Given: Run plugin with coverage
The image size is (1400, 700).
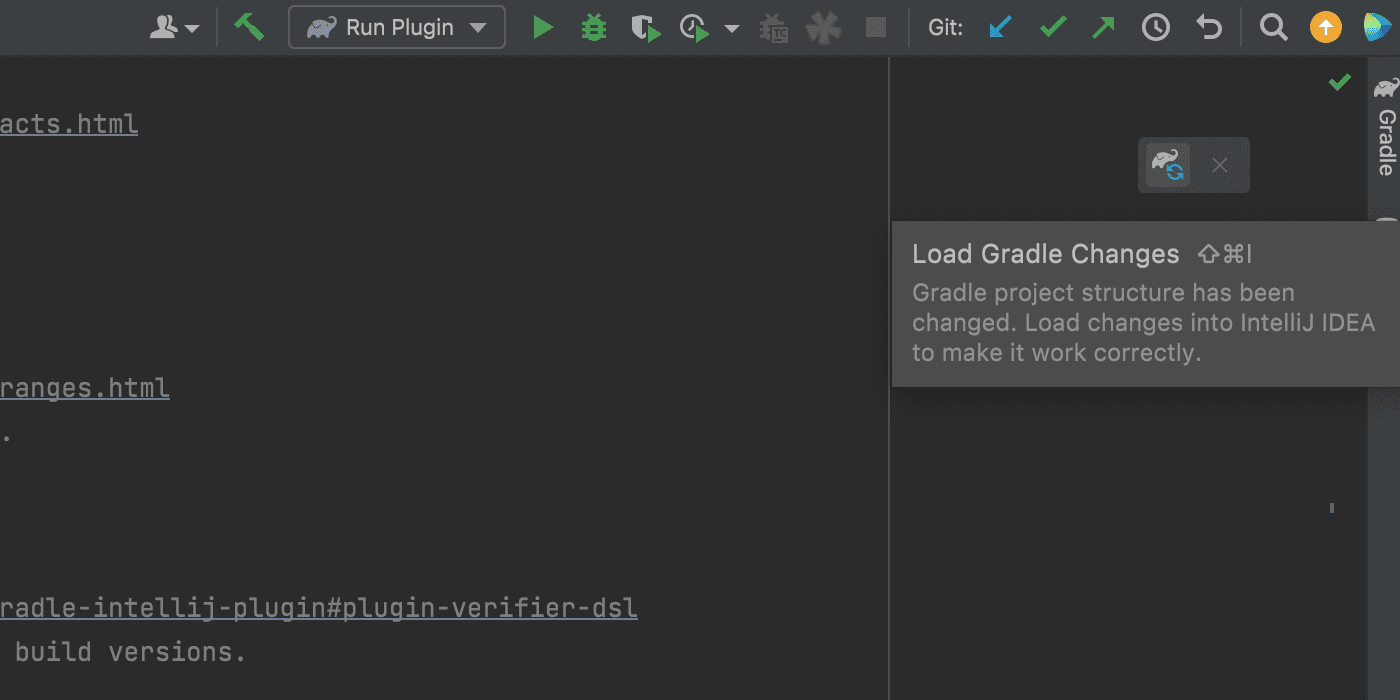Looking at the screenshot, I should [x=645, y=27].
